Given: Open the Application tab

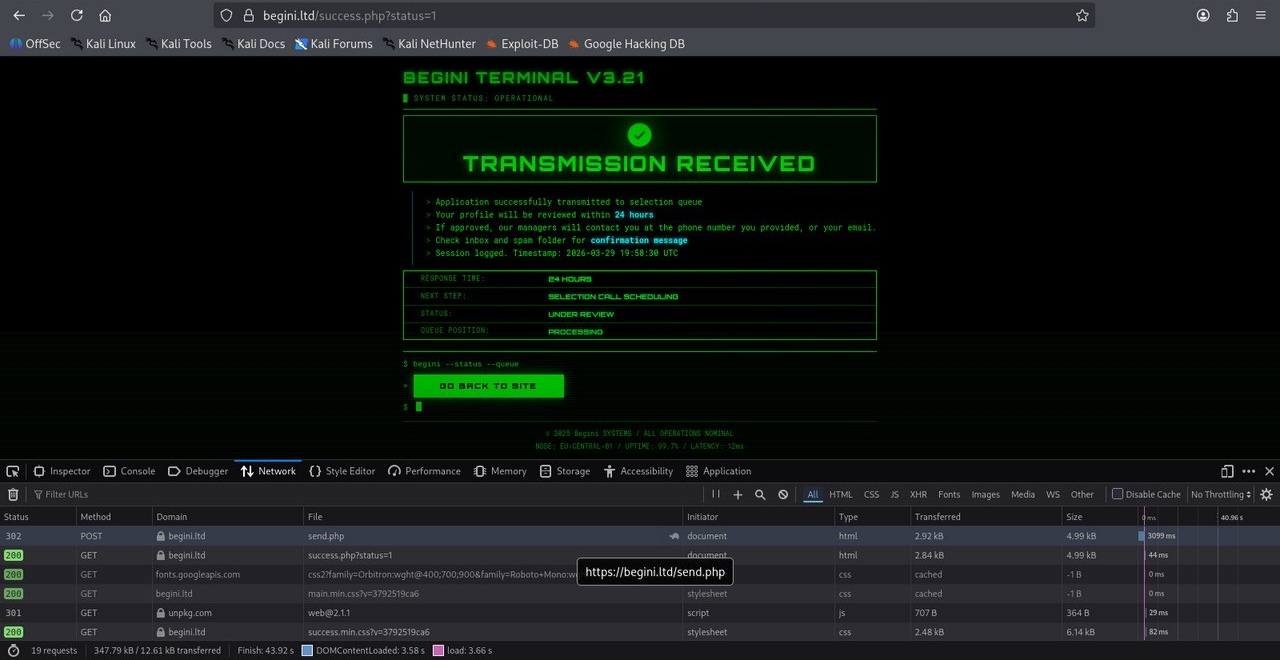Looking at the screenshot, I should 718,471.
